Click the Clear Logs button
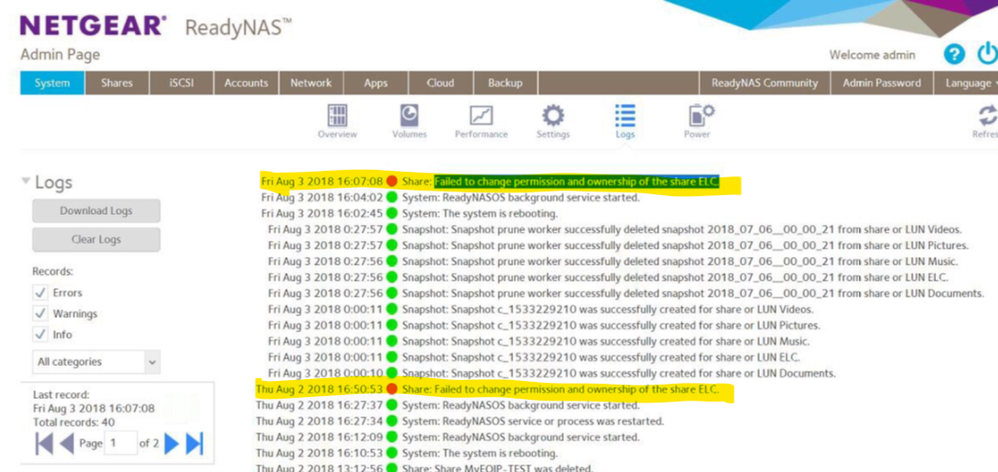Image resolution: width=998 pixels, height=472 pixels. [x=96, y=240]
